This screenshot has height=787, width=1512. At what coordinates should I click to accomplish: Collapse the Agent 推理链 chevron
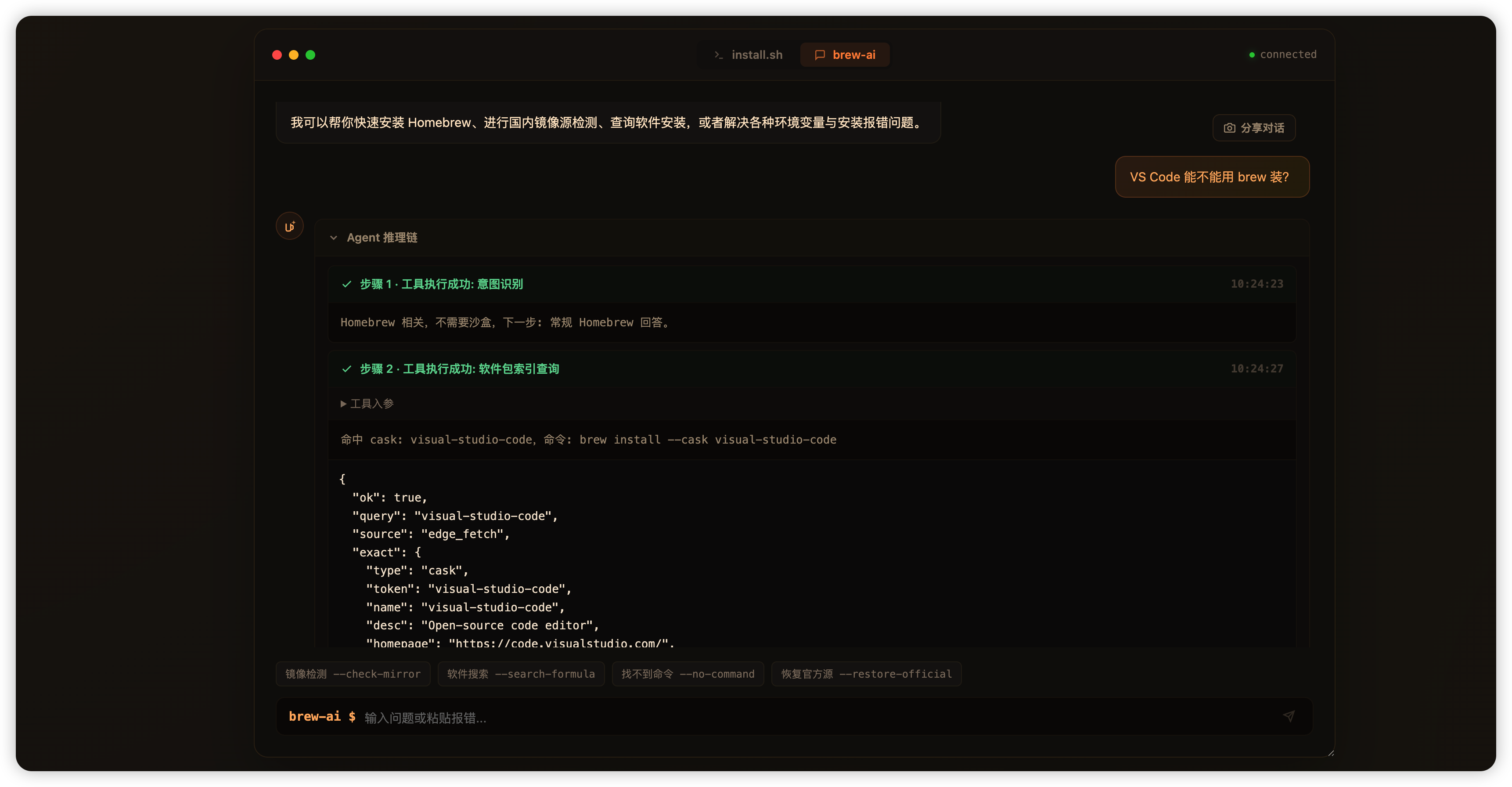tap(333, 238)
